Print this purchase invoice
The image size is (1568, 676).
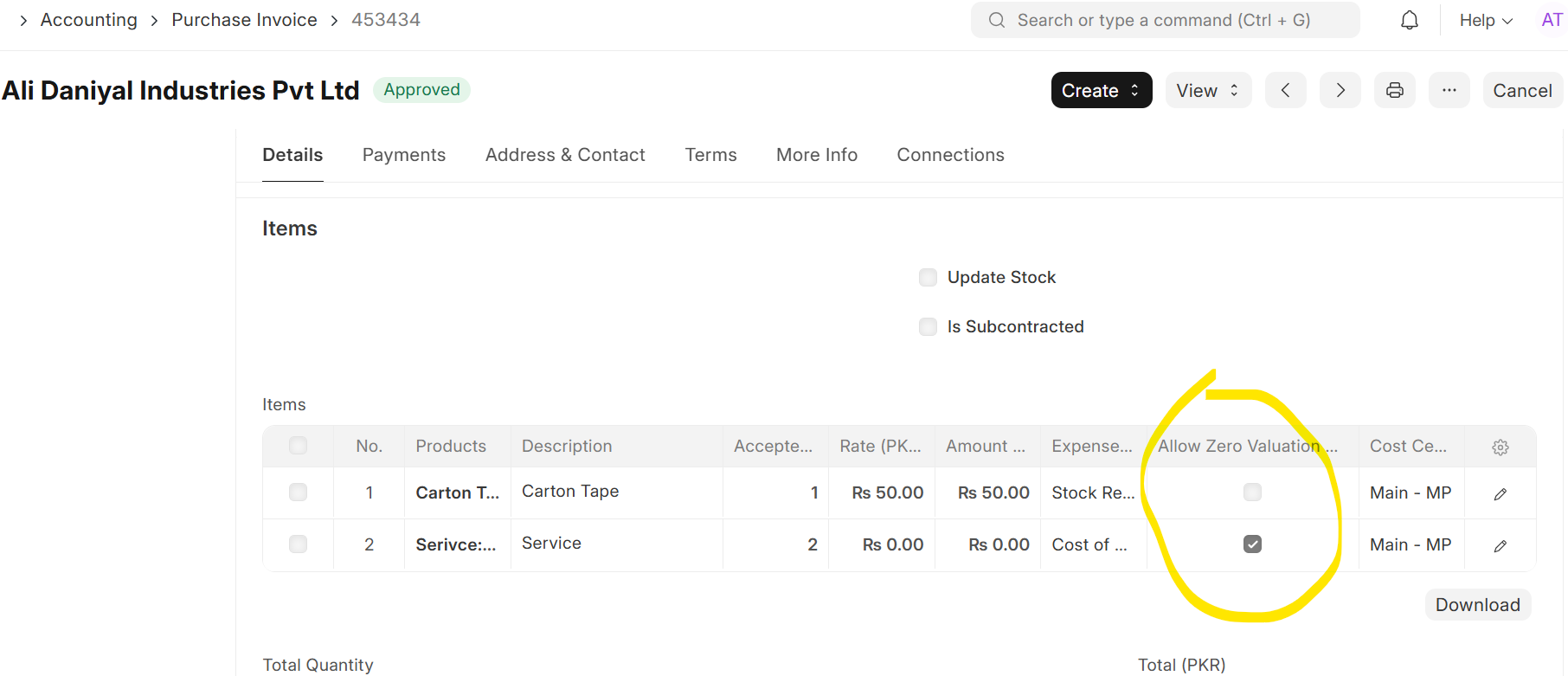(x=1395, y=90)
